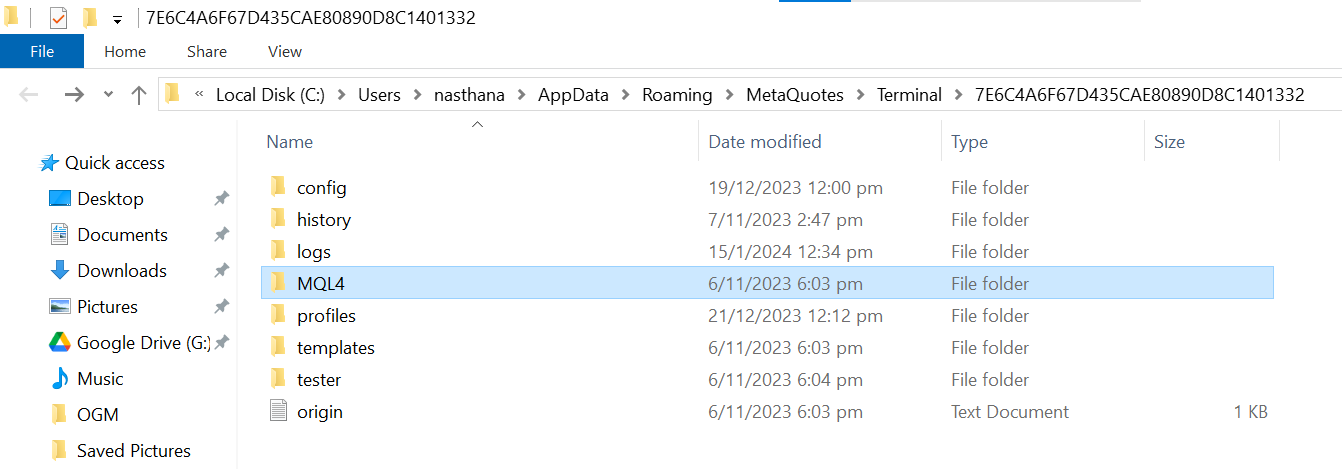
Task: Click the AppData breadcrumb segment
Action: coord(573,95)
